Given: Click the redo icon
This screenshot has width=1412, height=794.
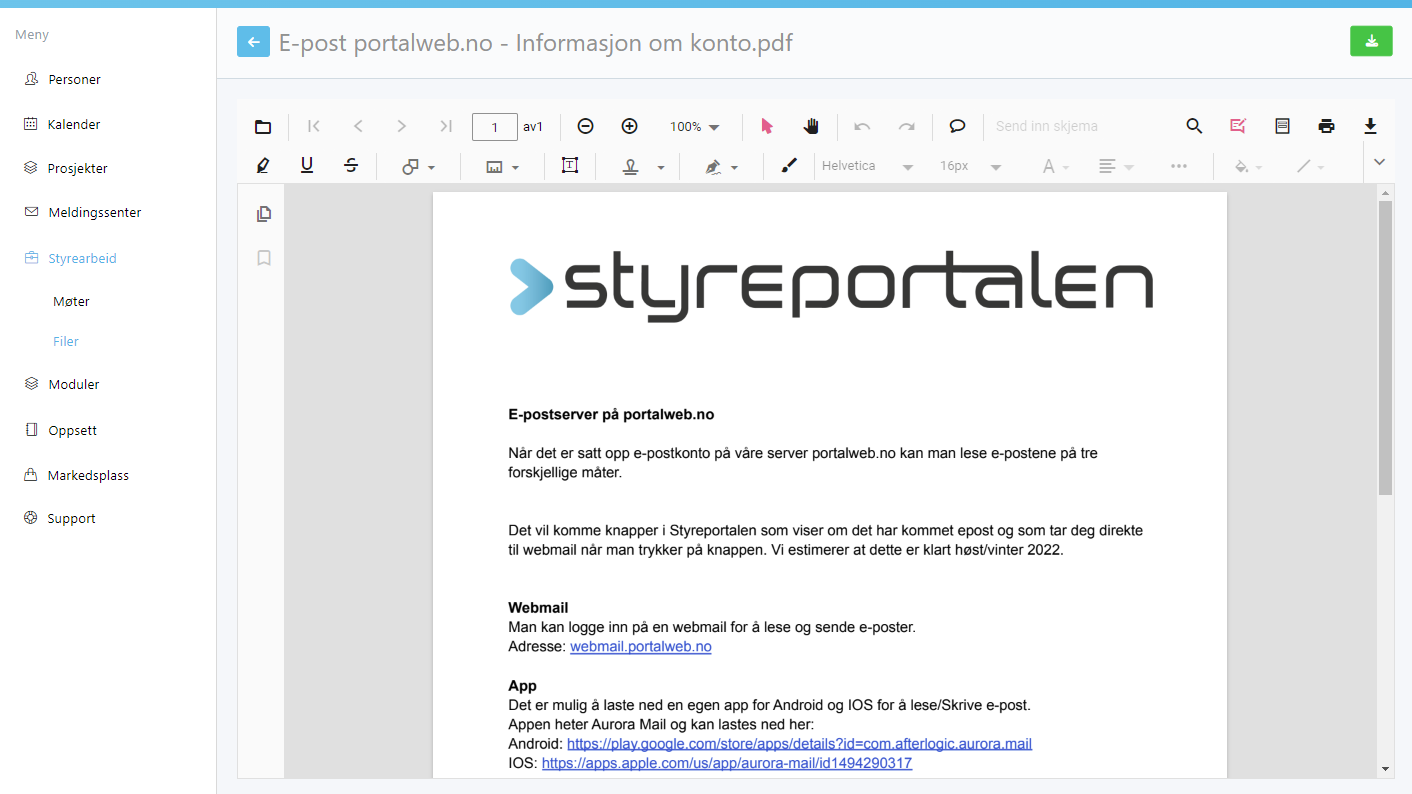Looking at the screenshot, I should coord(906,126).
